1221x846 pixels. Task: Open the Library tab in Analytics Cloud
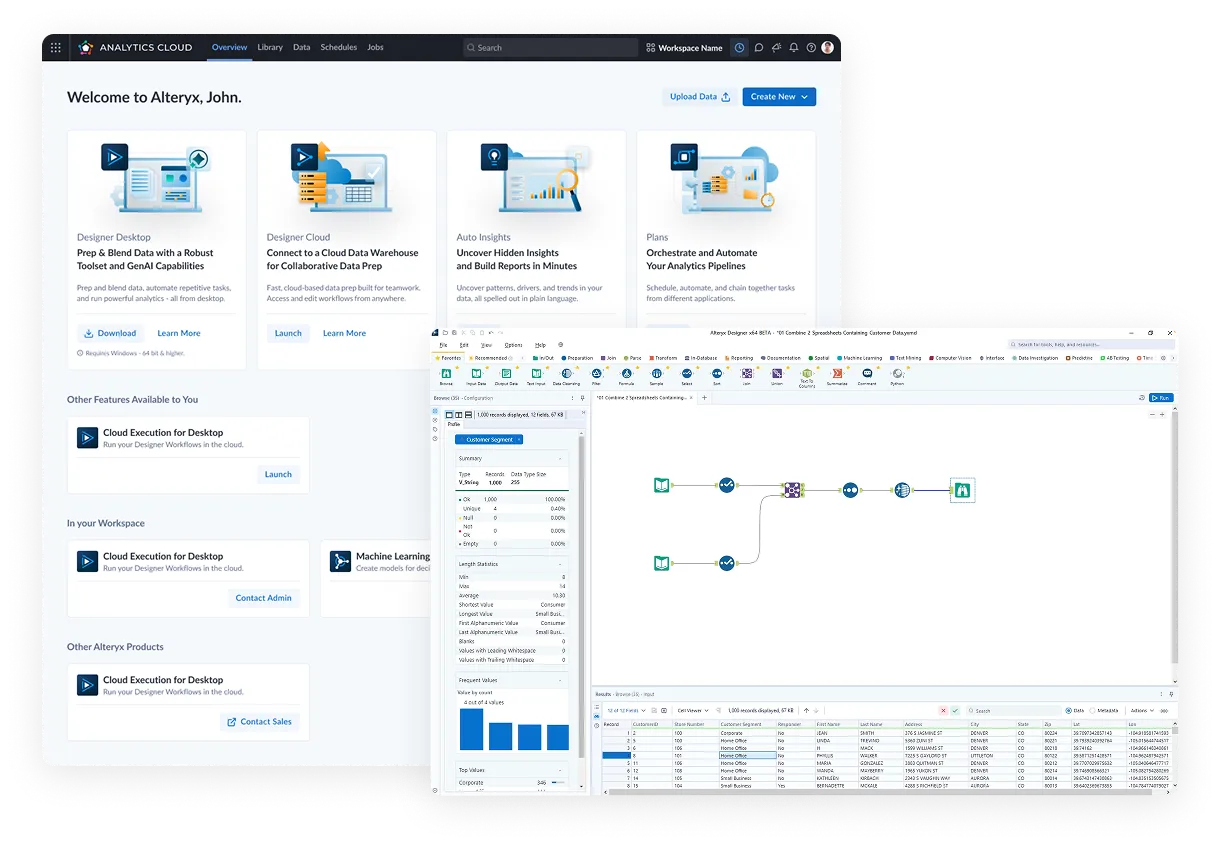270,47
